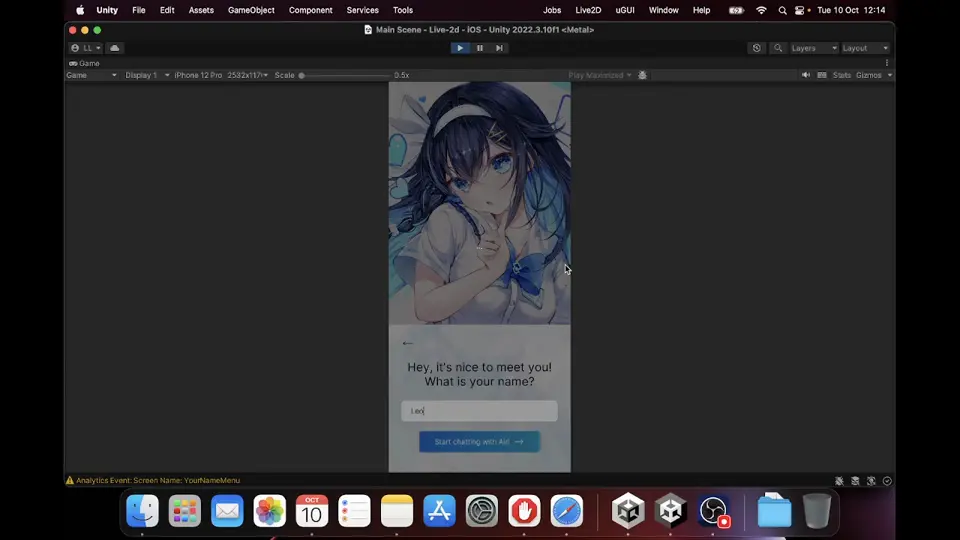
Task: Open the Live2D menu
Action: (x=588, y=10)
